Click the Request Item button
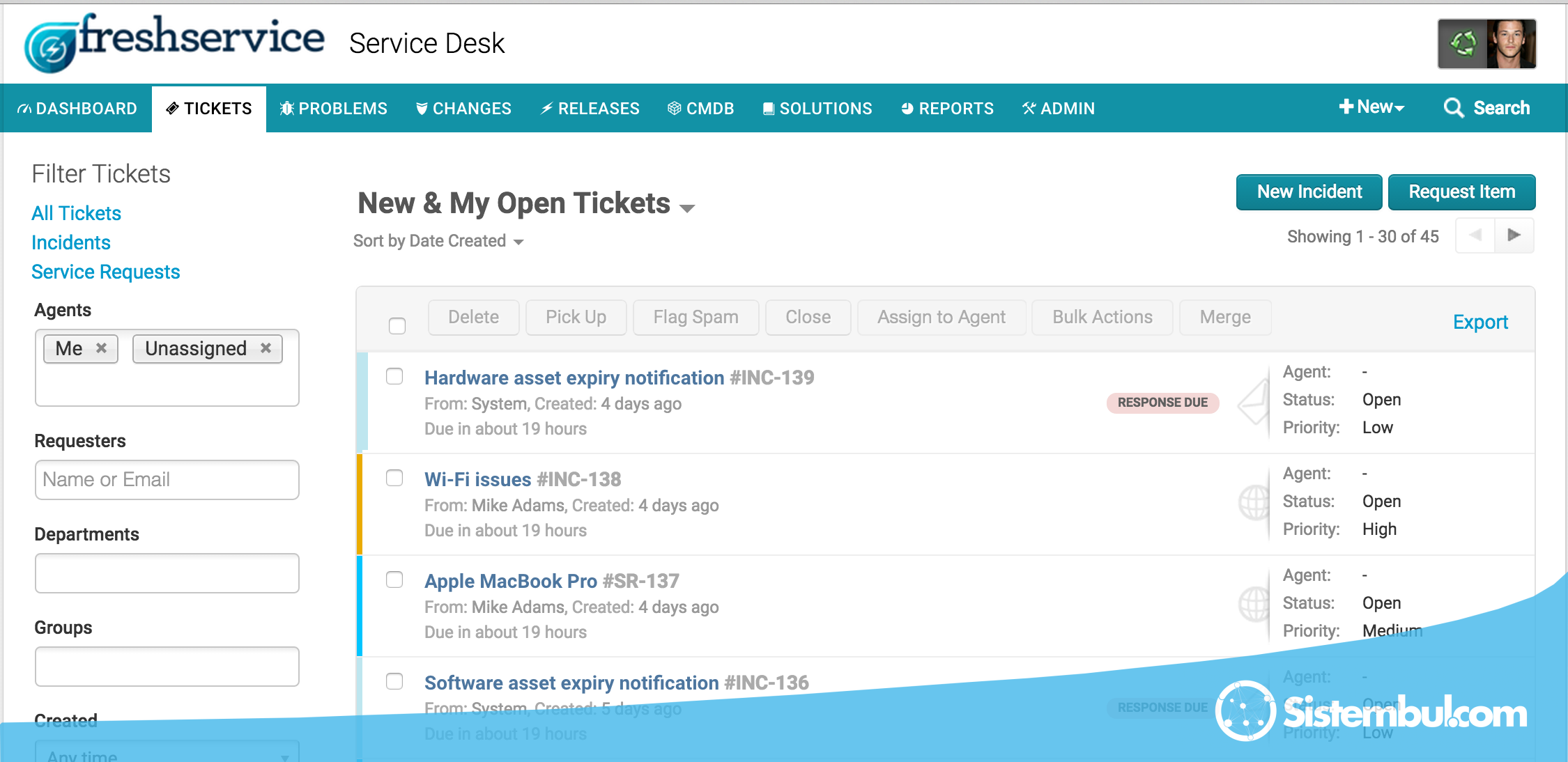The height and width of the screenshot is (762, 1568). [x=1461, y=192]
